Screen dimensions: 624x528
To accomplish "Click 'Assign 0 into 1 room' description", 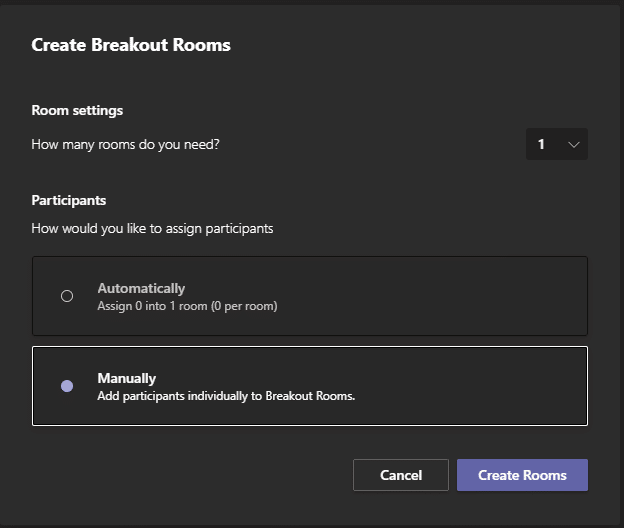I will (152, 306).
